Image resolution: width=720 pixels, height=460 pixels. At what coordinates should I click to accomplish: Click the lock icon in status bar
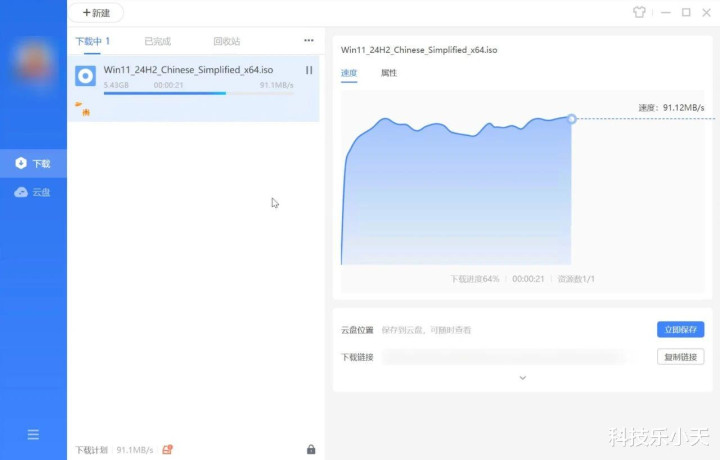tap(311, 449)
